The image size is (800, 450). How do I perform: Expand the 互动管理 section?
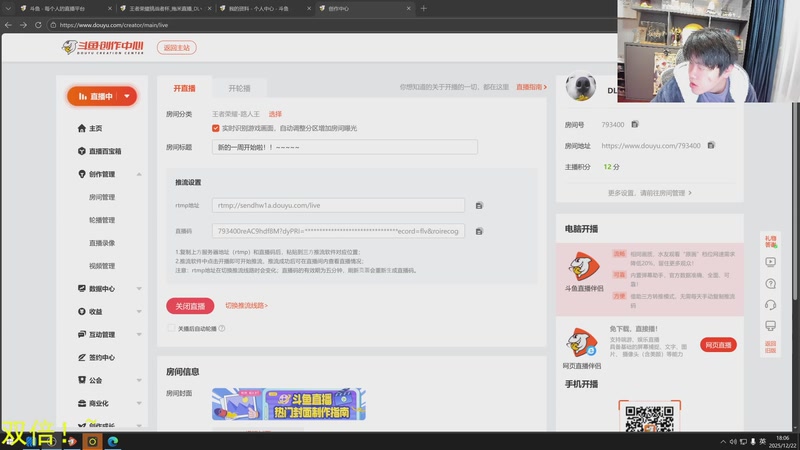click(139, 335)
